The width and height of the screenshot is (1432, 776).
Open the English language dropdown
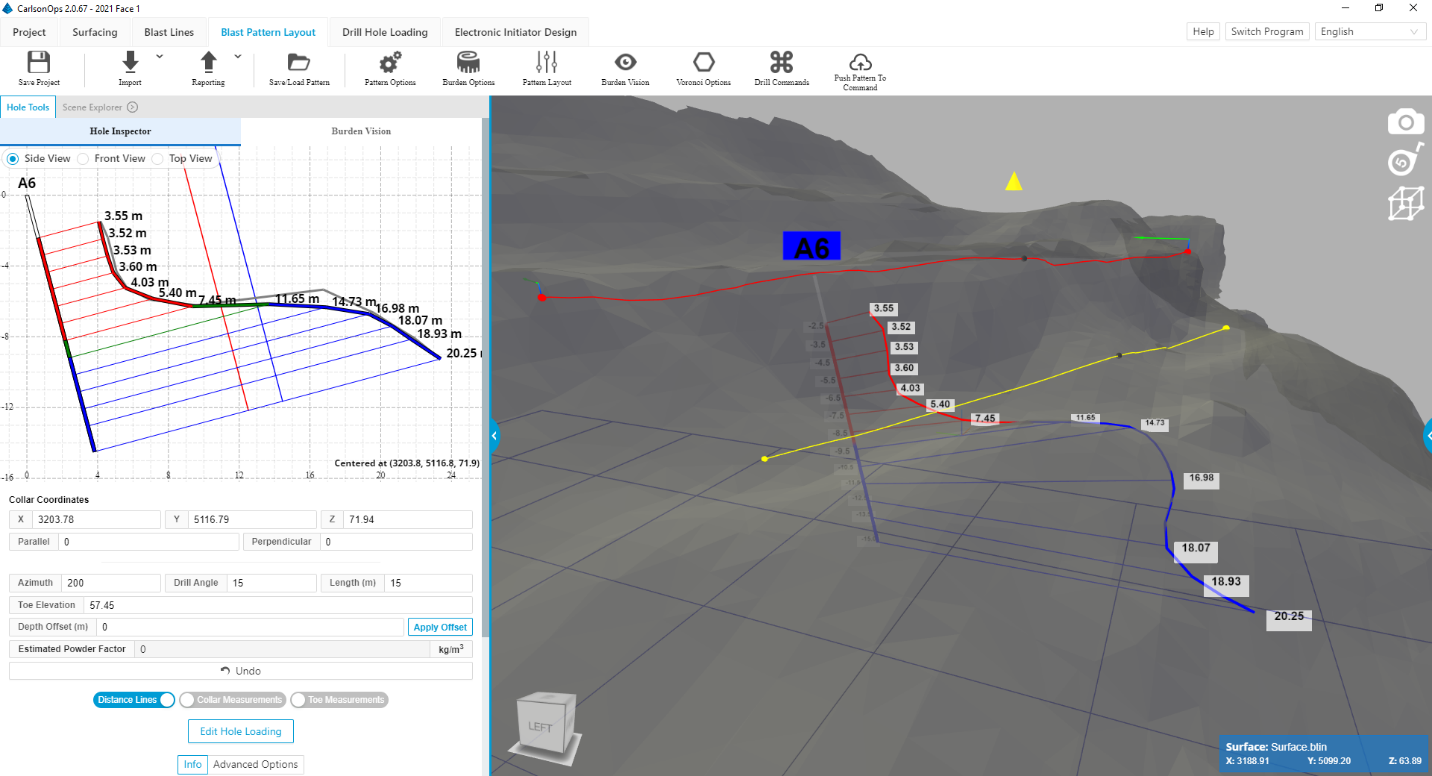pos(1370,32)
